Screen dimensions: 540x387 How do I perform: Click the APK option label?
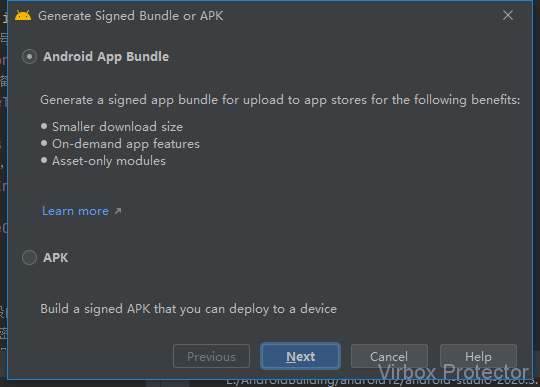point(55,258)
